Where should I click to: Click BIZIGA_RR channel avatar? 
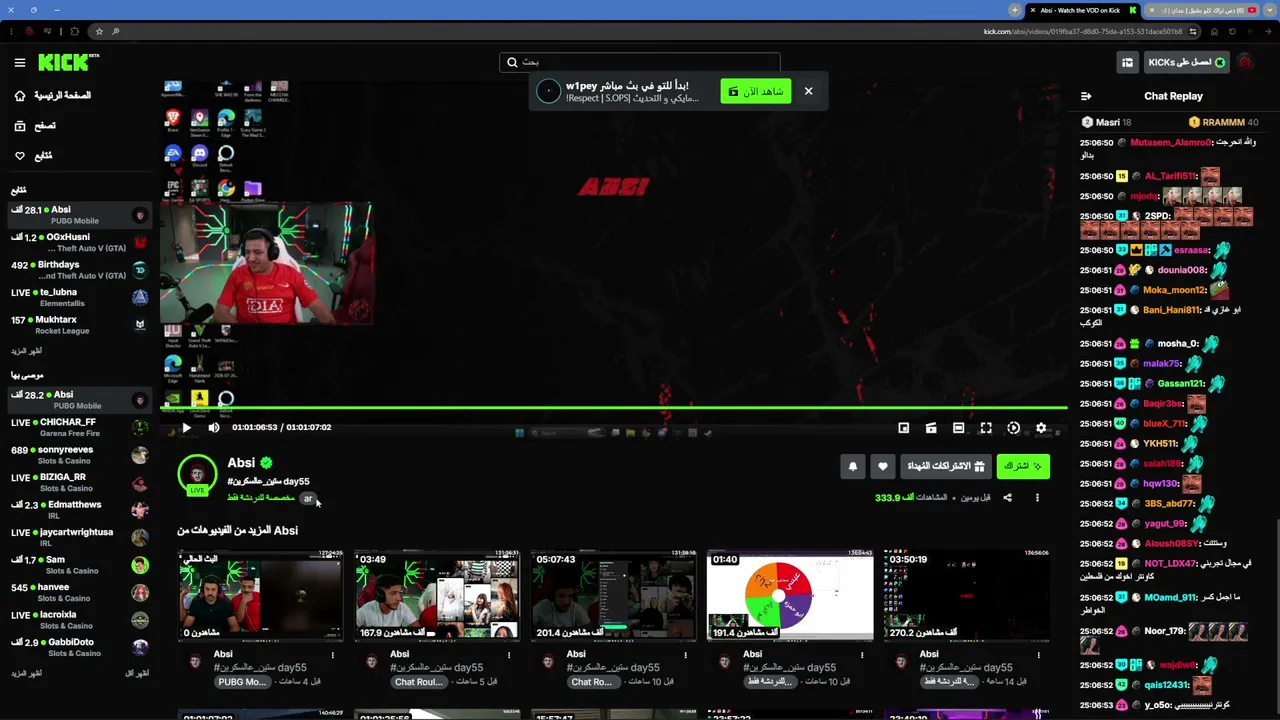[140, 483]
